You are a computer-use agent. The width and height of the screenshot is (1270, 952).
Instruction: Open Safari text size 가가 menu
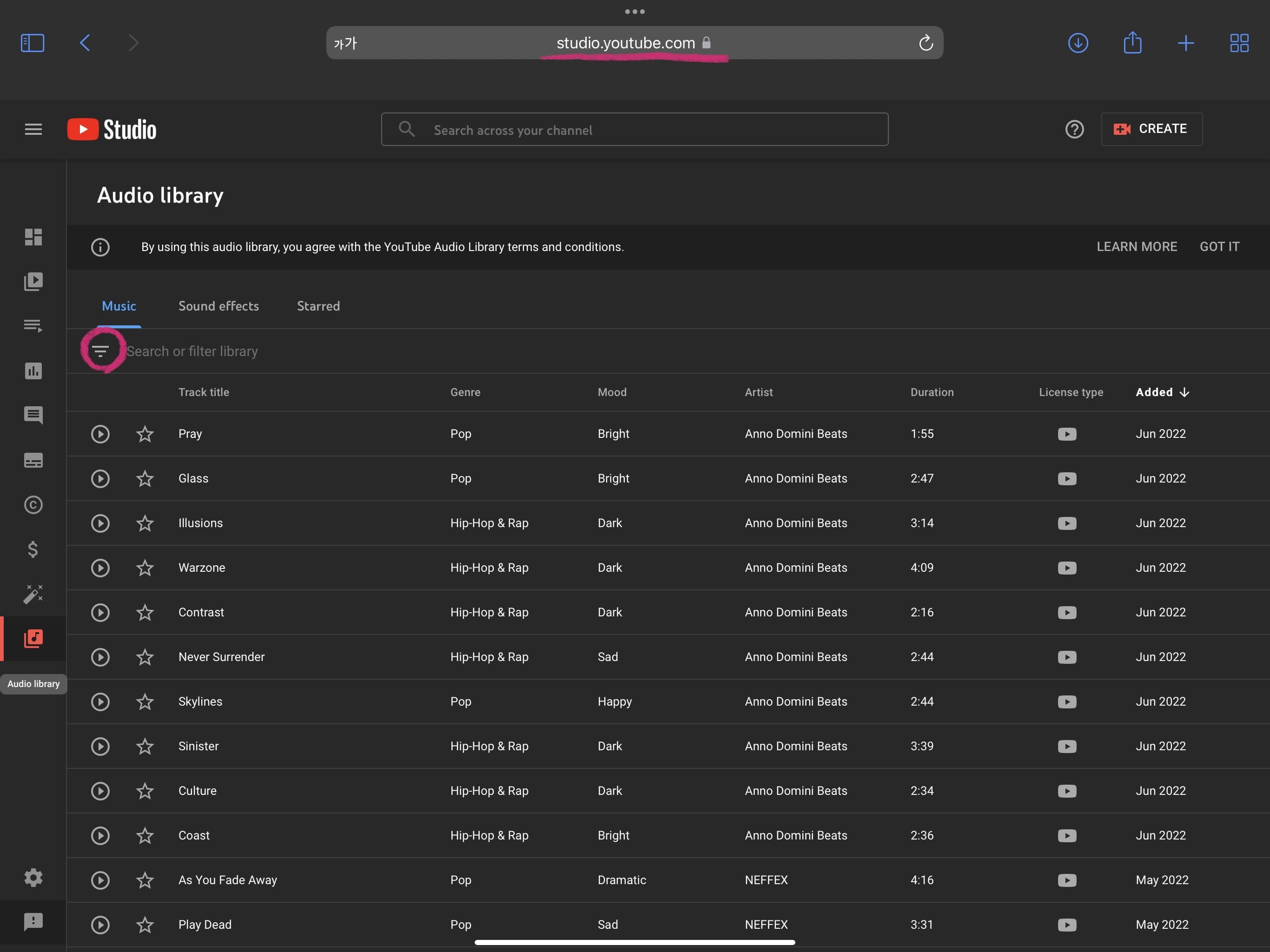[x=346, y=43]
